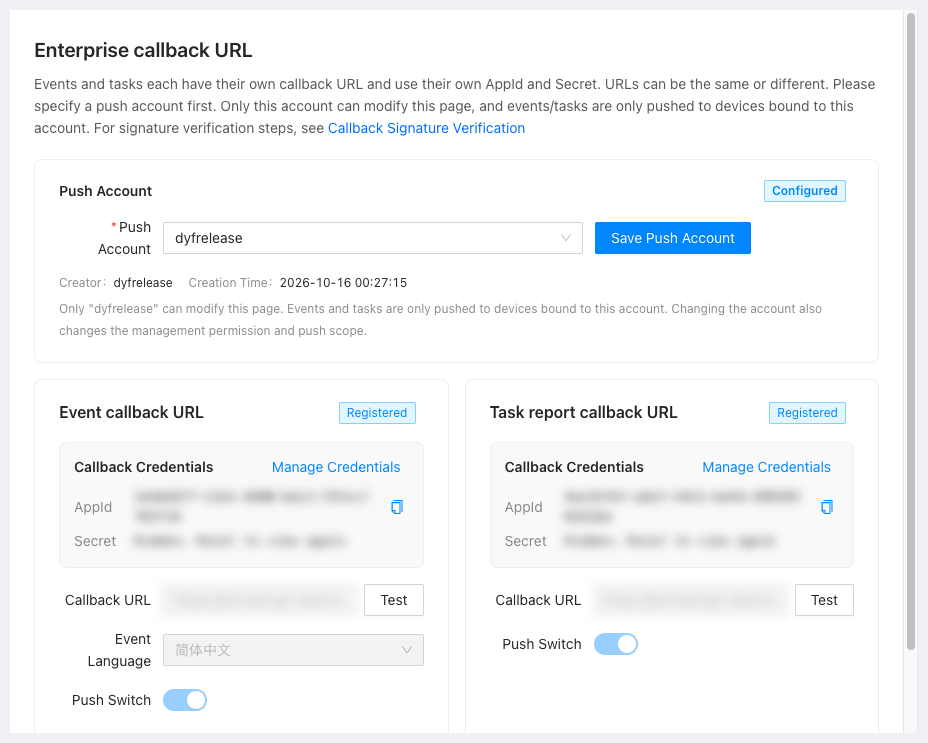This screenshot has width=928, height=743.
Task: Click the creation time 2026-10-16 00:27:15
Action: [343, 283]
